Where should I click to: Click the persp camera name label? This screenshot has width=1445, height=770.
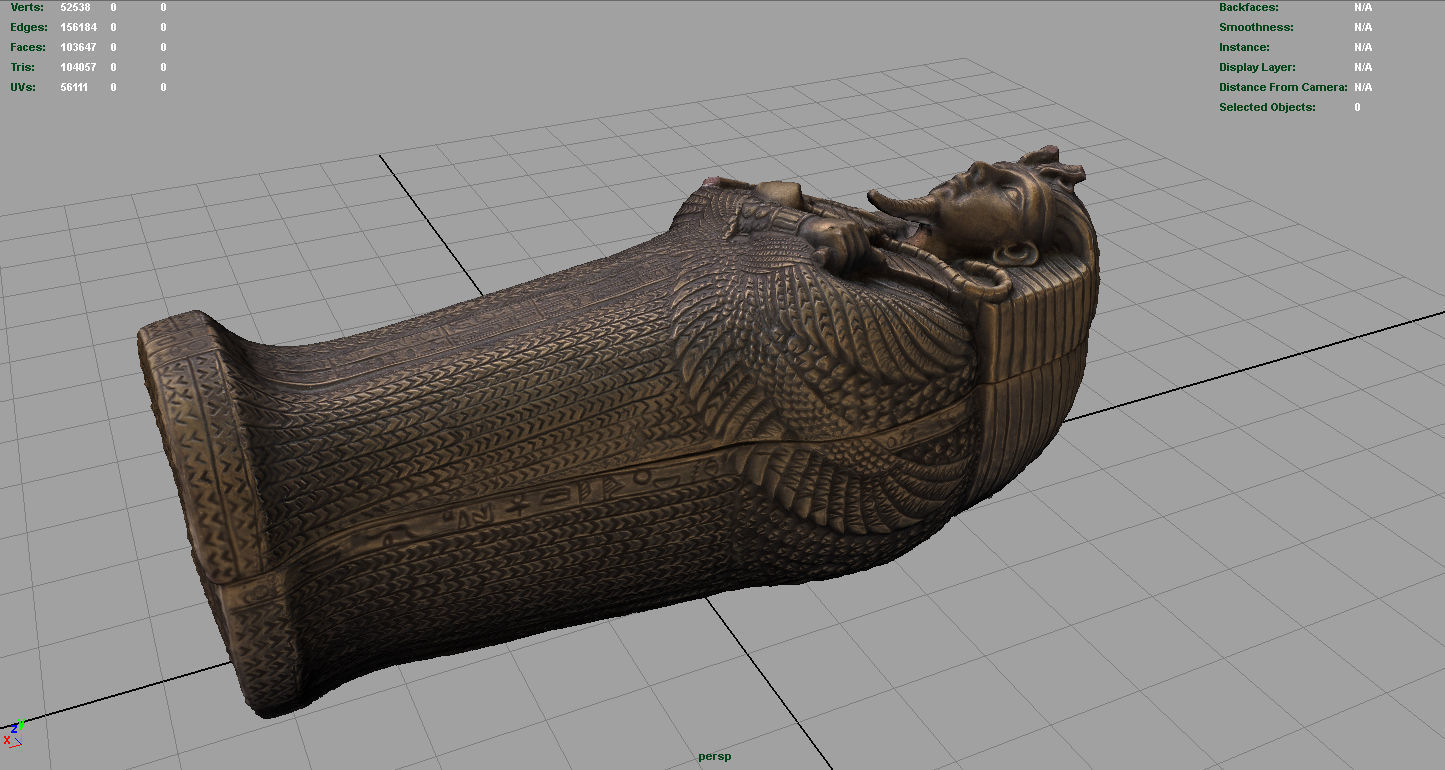(x=715, y=757)
